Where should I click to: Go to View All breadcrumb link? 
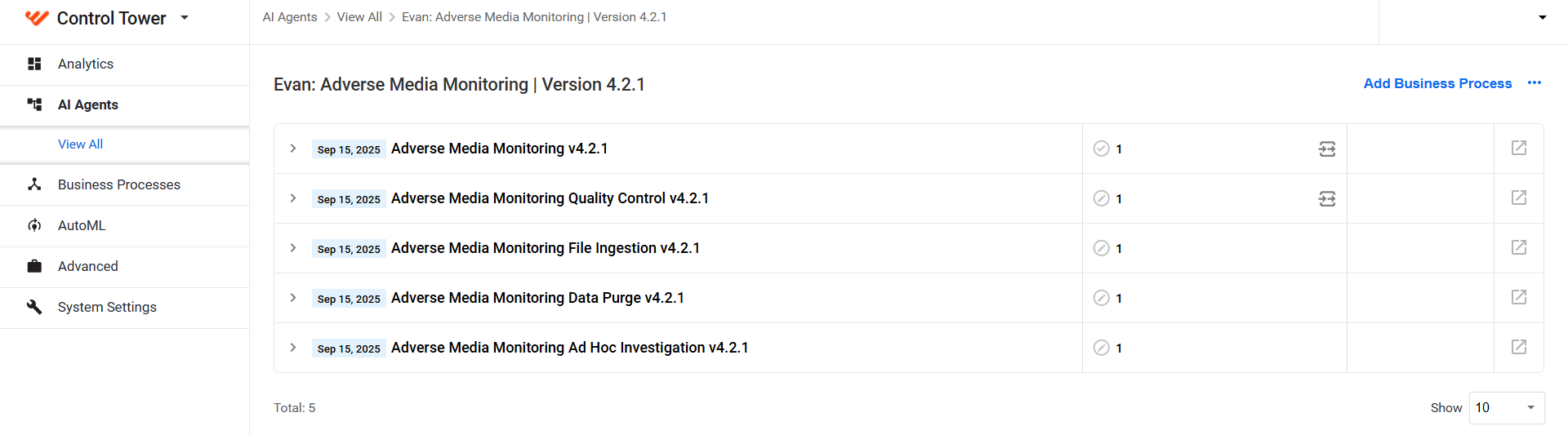[359, 17]
